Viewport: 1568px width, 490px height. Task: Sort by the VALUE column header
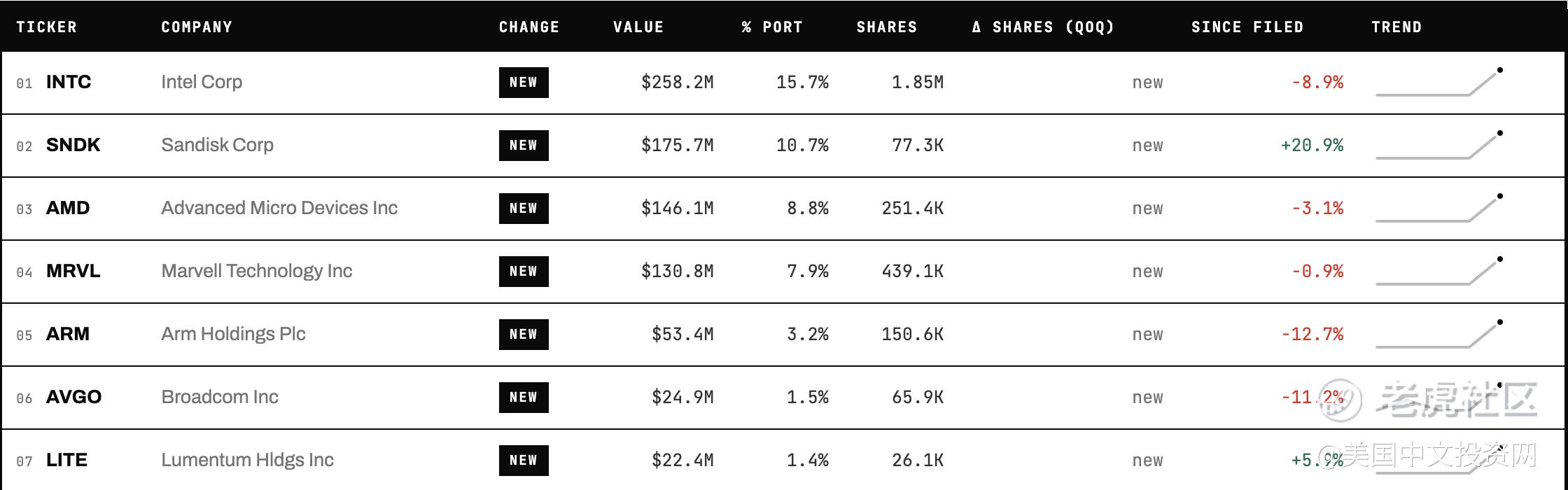pyautogui.click(x=638, y=27)
